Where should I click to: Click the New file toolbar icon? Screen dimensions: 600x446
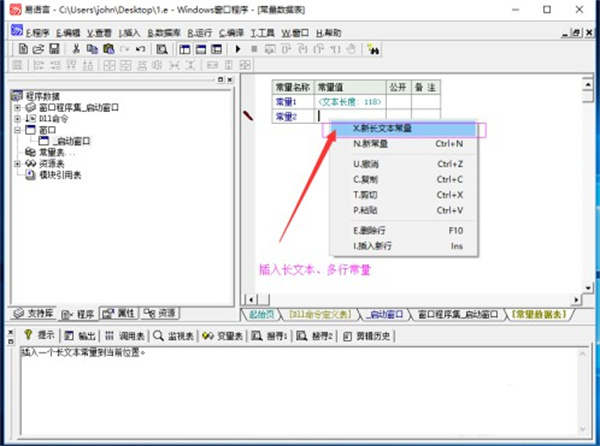pyautogui.click(x=23, y=49)
